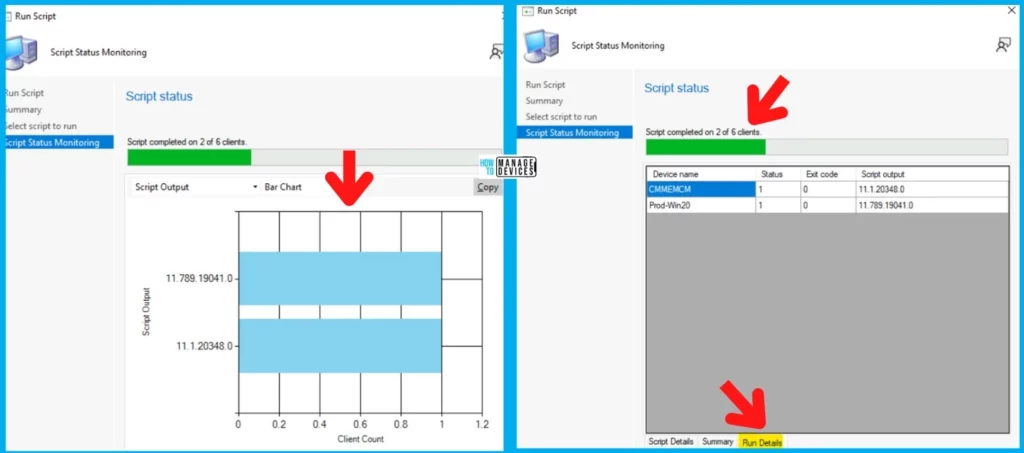The height and width of the screenshot is (453, 1024).
Task: Switch to the Script Details tab
Action: 672,442
